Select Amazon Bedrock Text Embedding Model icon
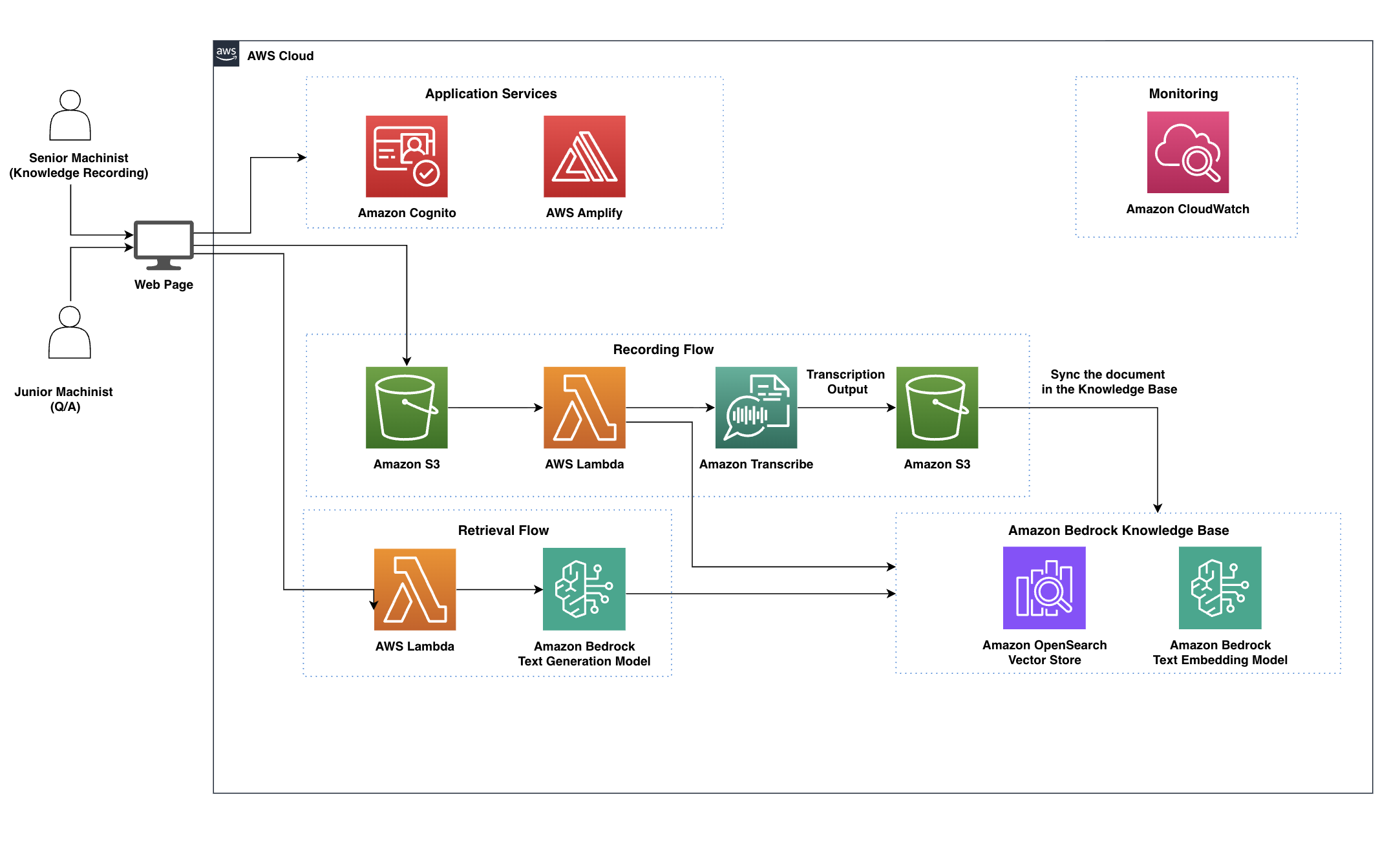1400x867 pixels. 1220,588
